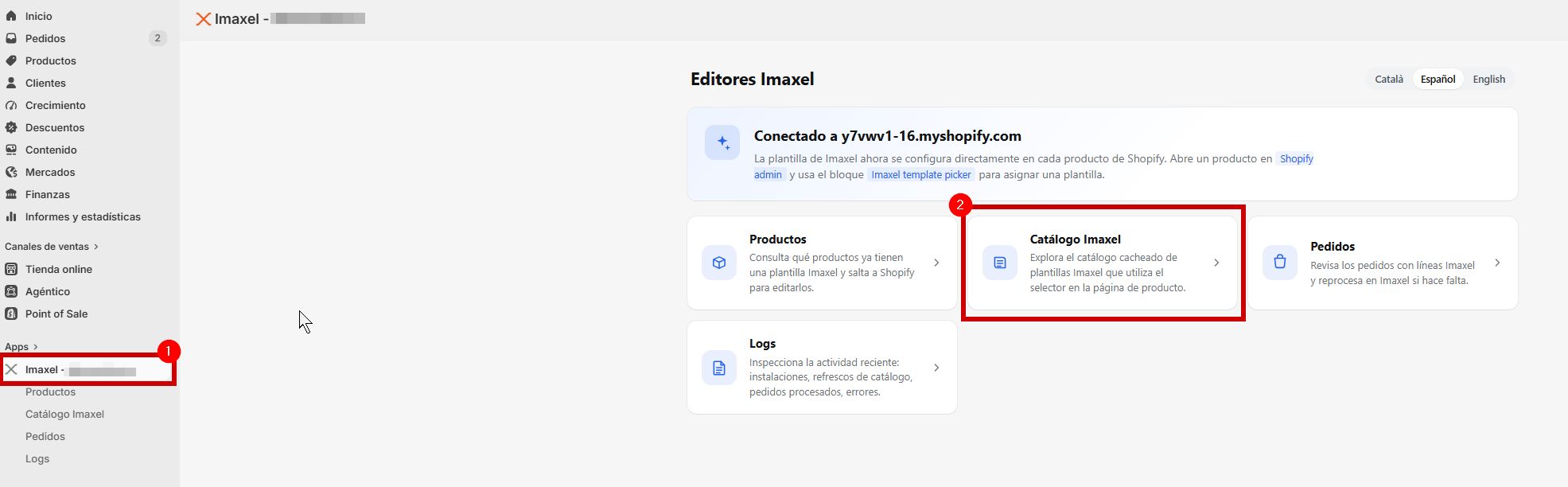Viewport: 1568px width, 487px height.
Task: Open Catálogo Imaxel submenu in sidebar
Action: (64, 414)
